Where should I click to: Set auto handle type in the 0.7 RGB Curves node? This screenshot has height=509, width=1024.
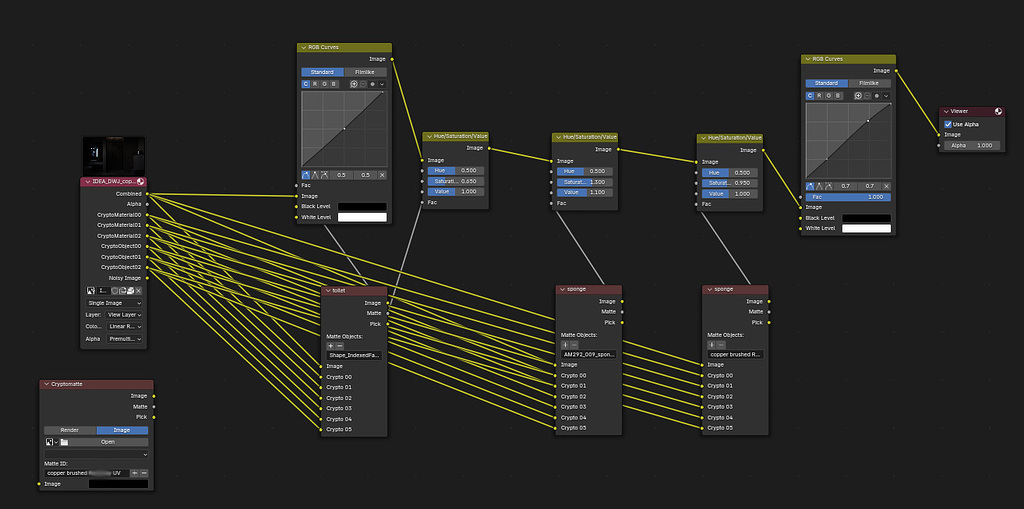(x=810, y=186)
